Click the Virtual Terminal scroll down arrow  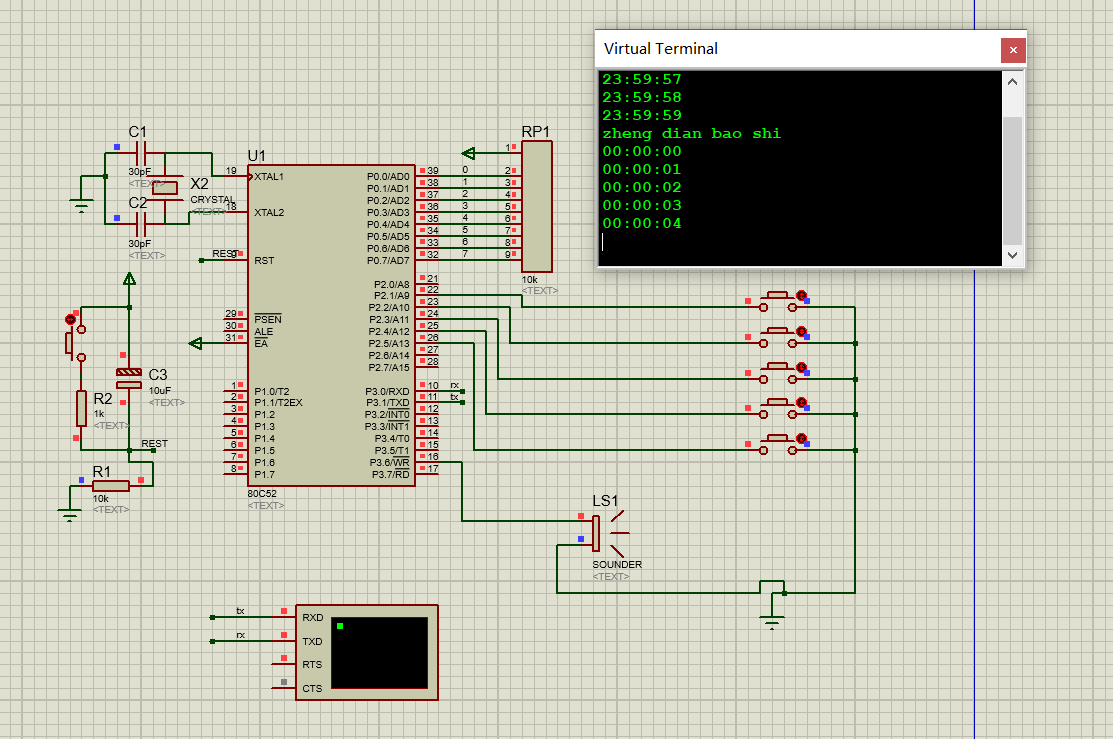[x=1013, y=255]
